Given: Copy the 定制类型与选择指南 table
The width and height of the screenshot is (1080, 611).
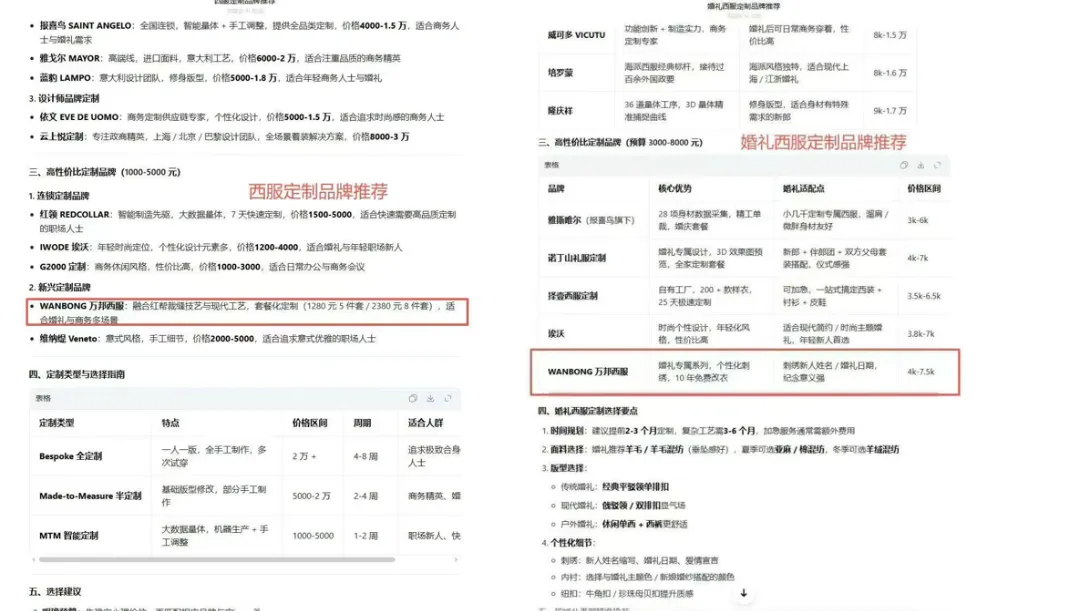Looking at the screenshot, I should tap(413, 398).
